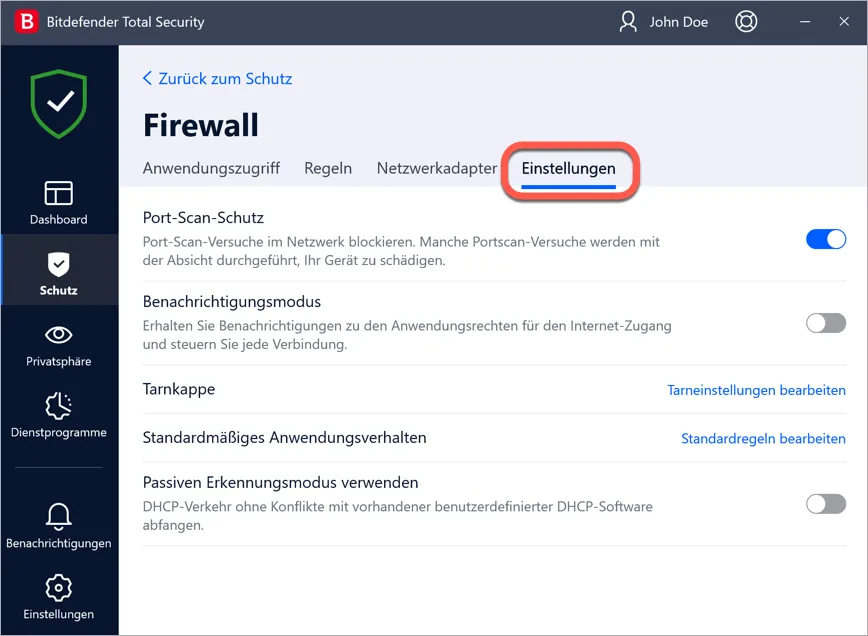Select the Schutz shield icon in sidebar
This screenshot has width=868, height=636.
59,264
